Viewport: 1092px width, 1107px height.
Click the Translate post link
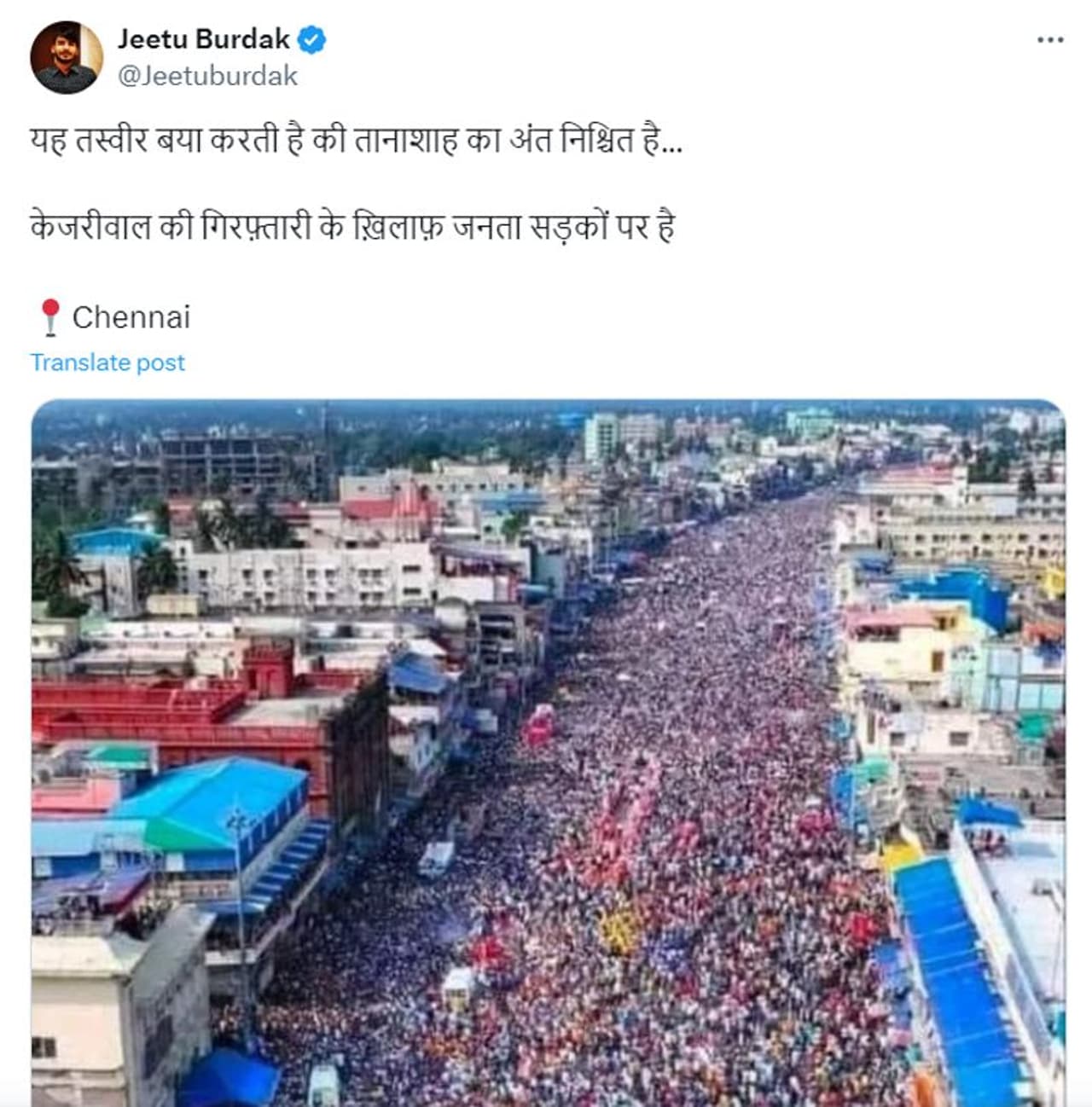click(107, 362)
